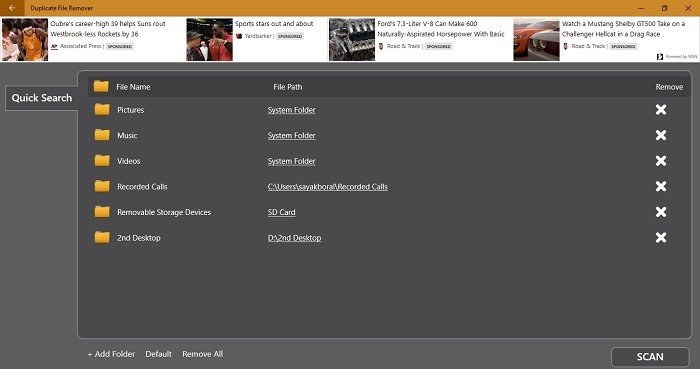Open the Sports stars ad thumbnail

pyautogui.click(x=209, y=39)
